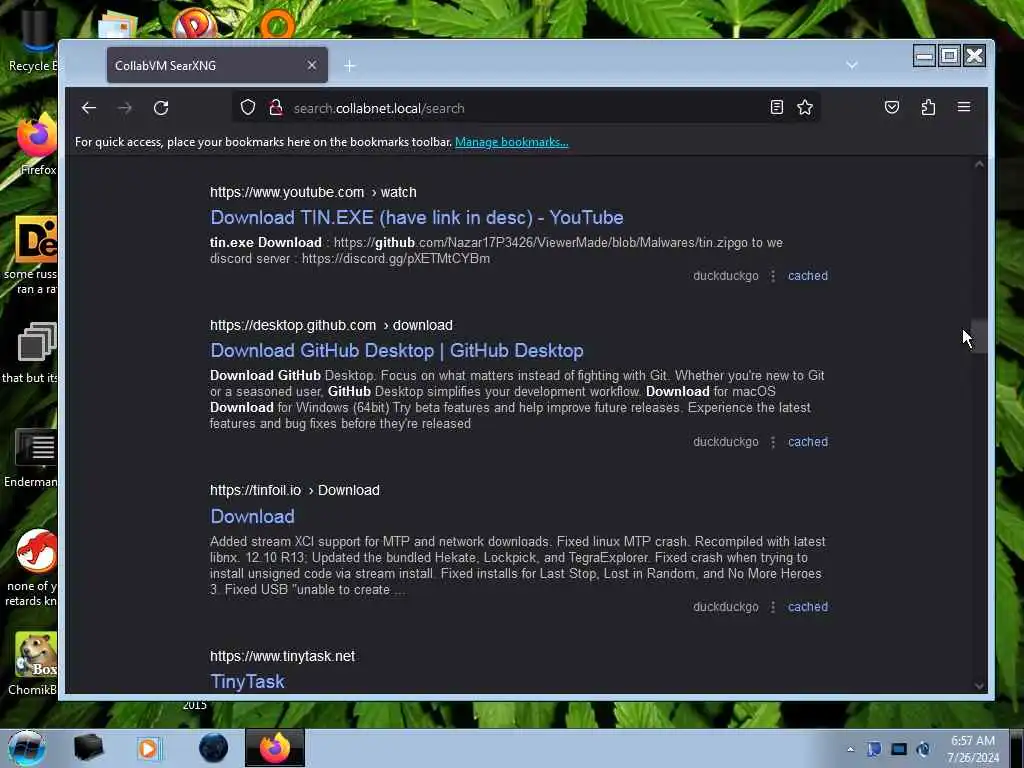Viewport: 1024px width, 768px height.
Task: Open options dots for GitHub Desktop result
Action: point(773,442)
